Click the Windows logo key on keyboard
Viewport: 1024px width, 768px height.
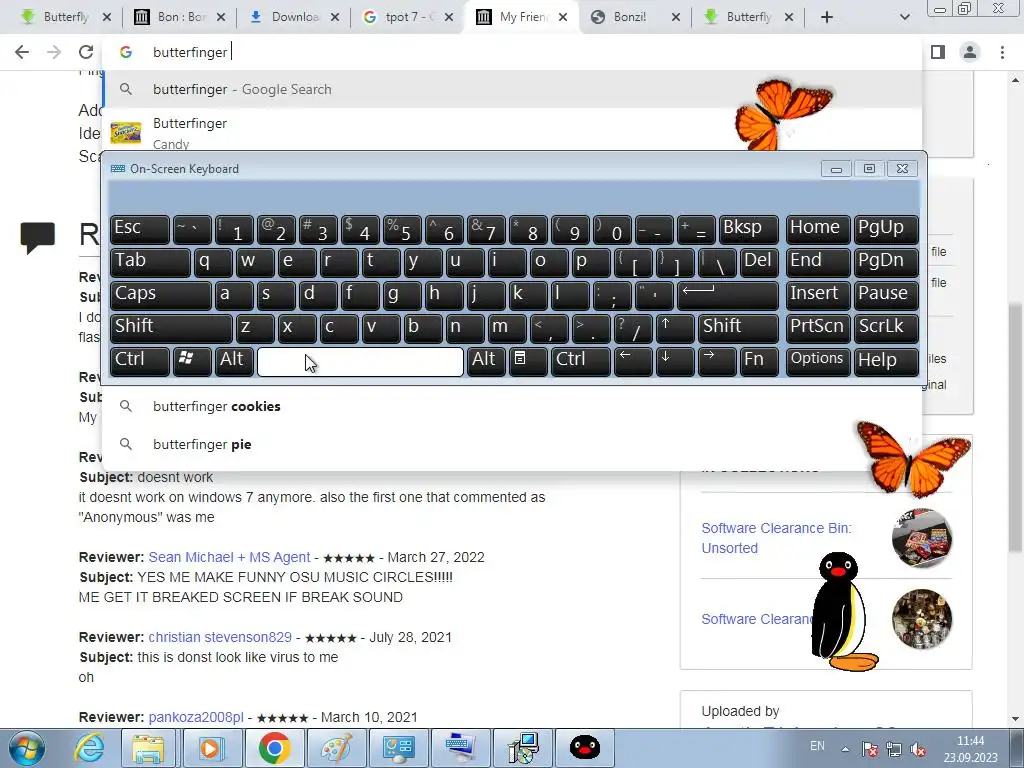click(192, 361)
